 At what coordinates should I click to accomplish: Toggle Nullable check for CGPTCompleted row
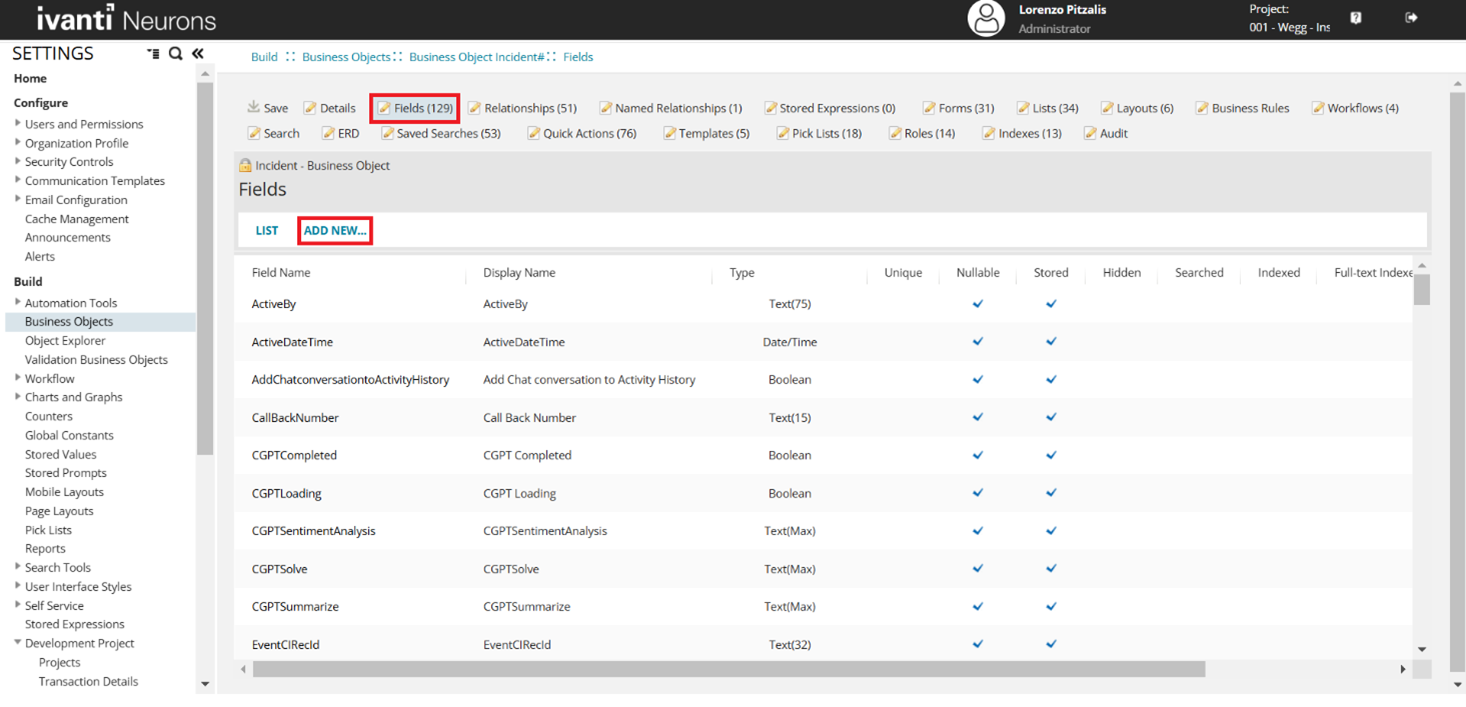point(978,455)
